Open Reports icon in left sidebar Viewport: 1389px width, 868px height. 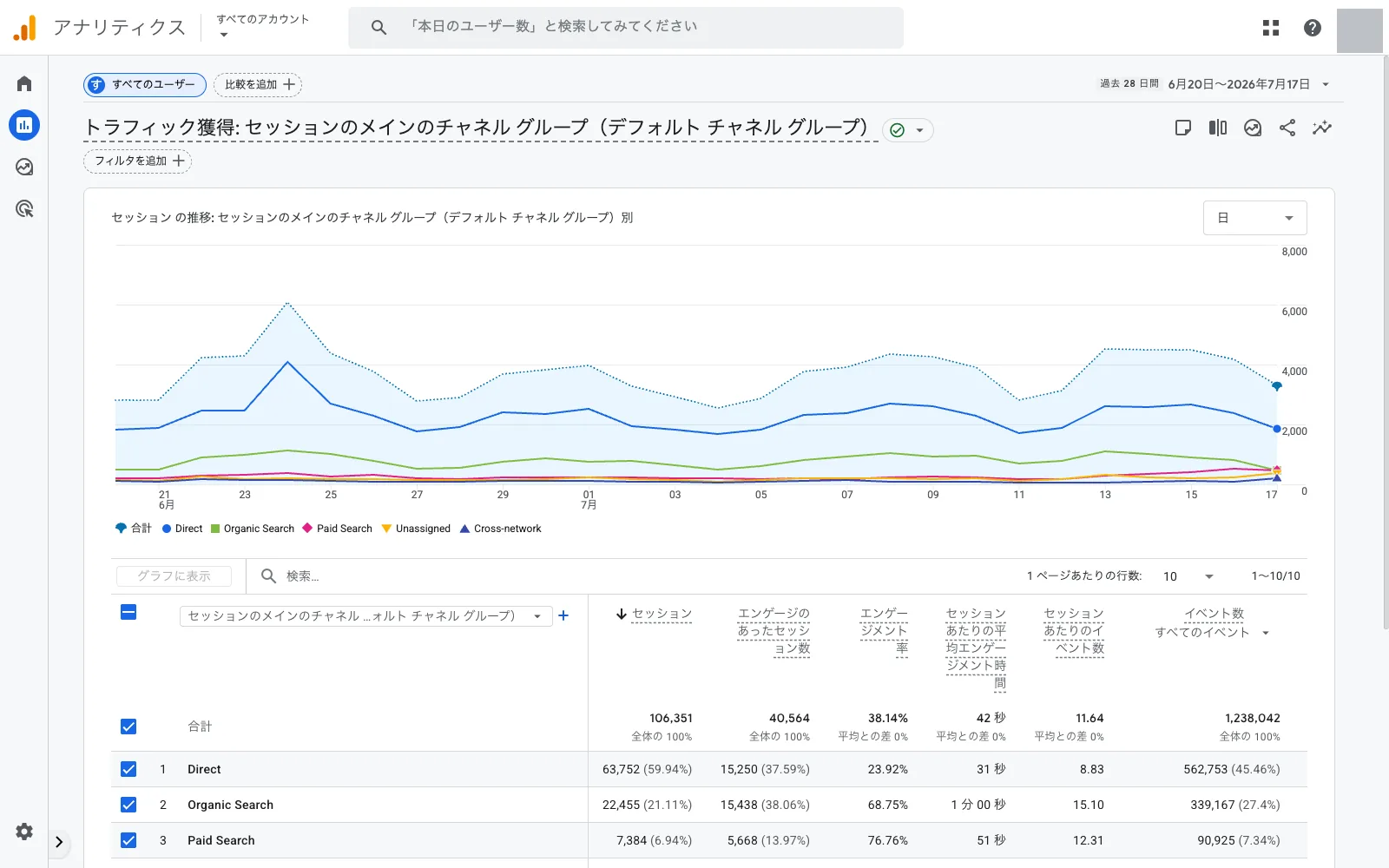pos(24,125)
